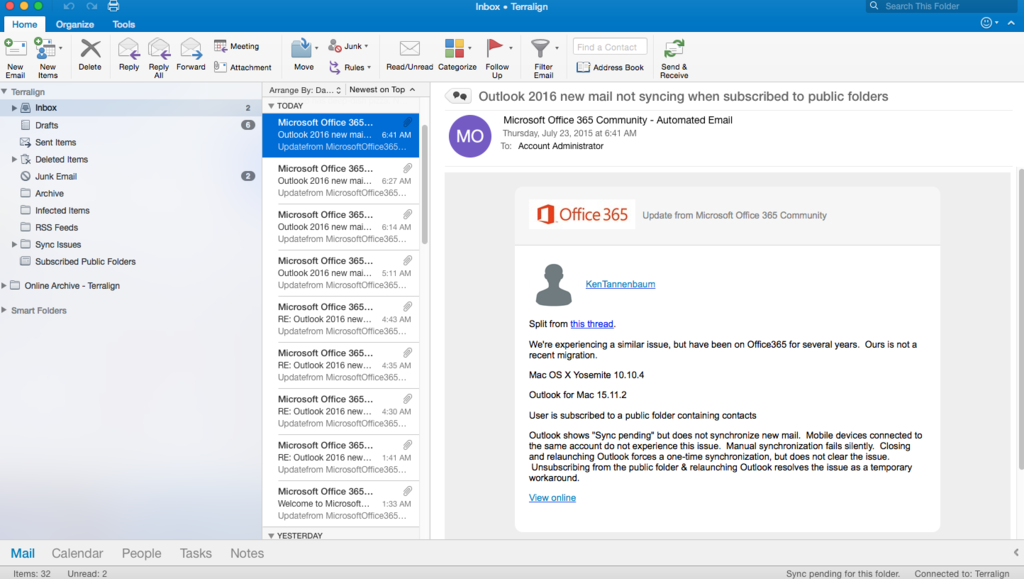Switch to the Organize ribbon tab
The image size is (1024, 579).
coord(75,24)
